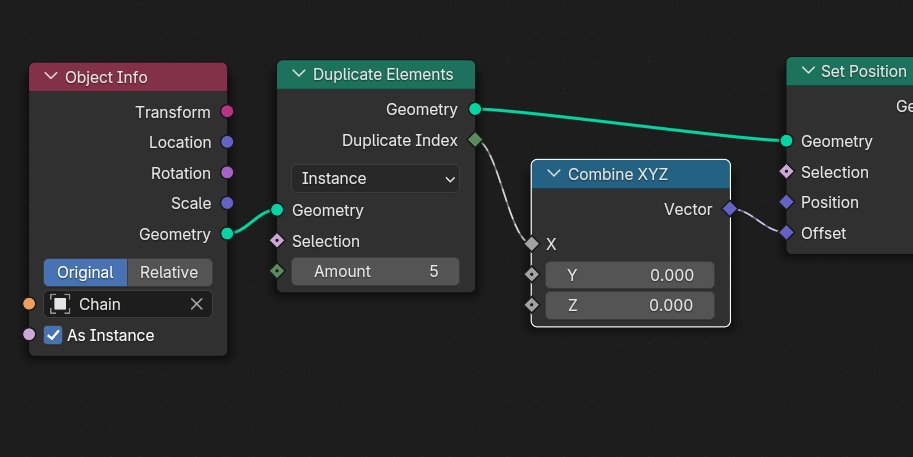
Task: Click the Duplicate Index output socket
Action: click(x=475, y=139)
